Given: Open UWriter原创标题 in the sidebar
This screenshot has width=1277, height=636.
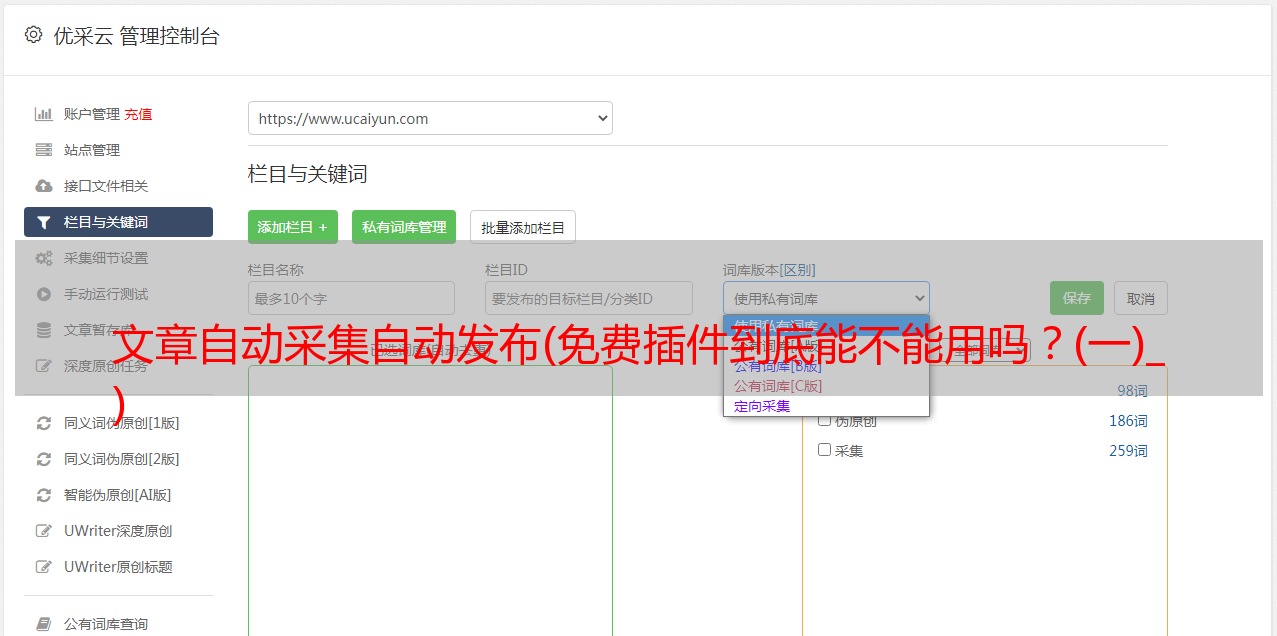Looking at the screenshot, I should (x=118, y=567).
